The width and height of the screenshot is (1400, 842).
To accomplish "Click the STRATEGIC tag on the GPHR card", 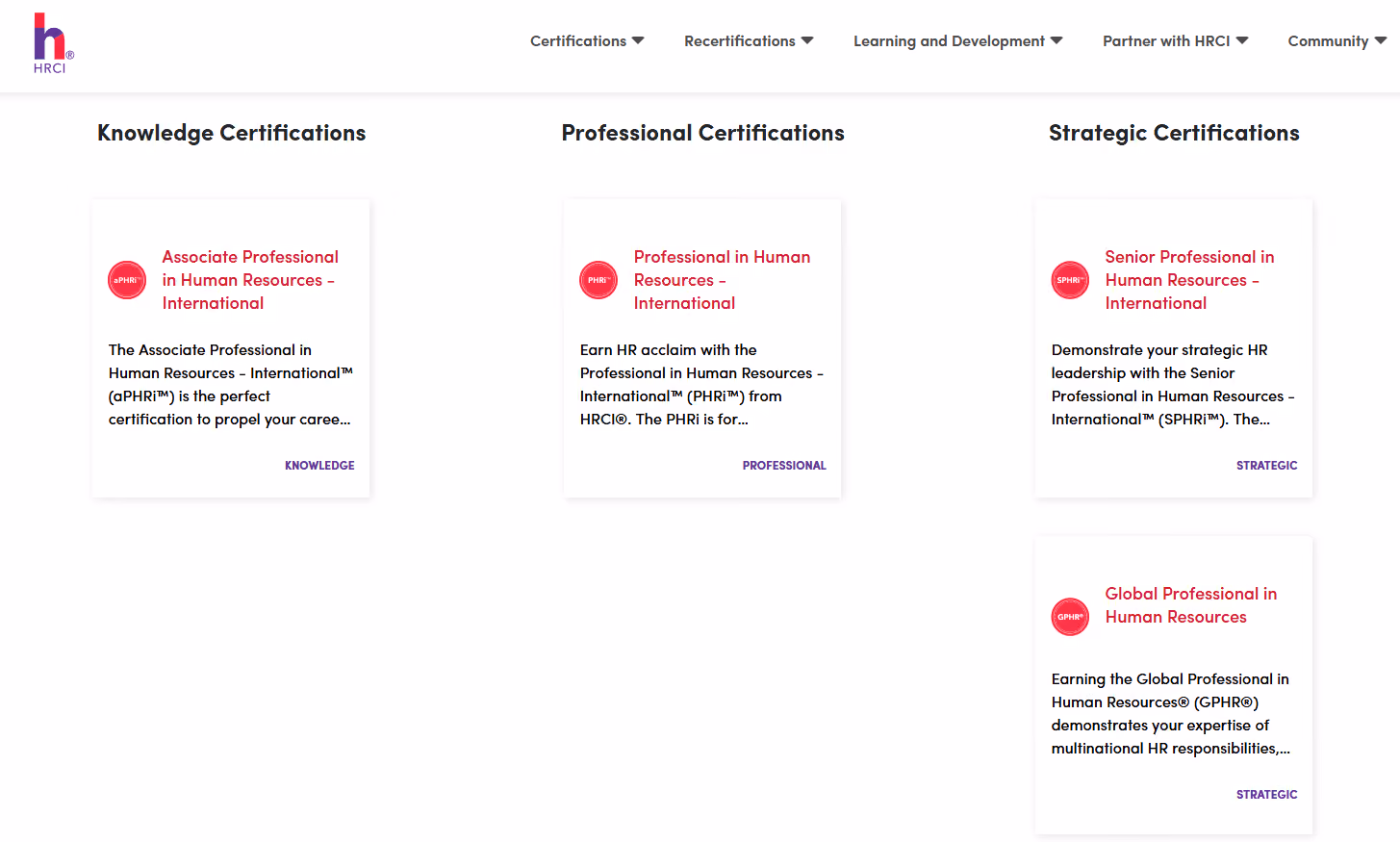I will [x=1266, y=795].
